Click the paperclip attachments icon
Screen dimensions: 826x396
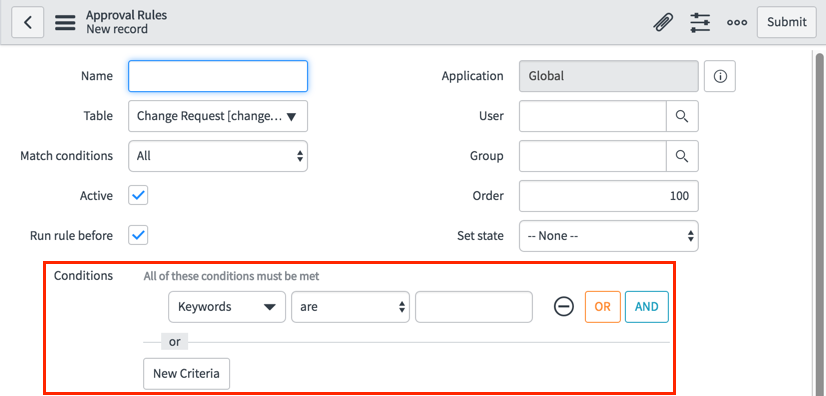coord(663,22)
